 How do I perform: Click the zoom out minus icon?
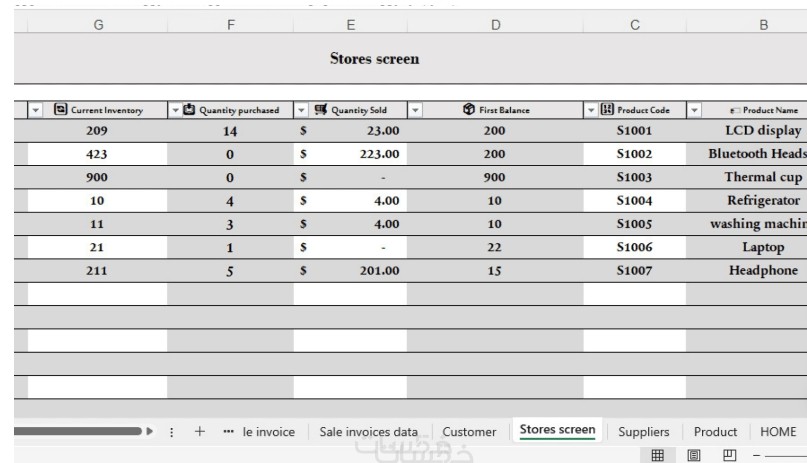click(759, 455)
